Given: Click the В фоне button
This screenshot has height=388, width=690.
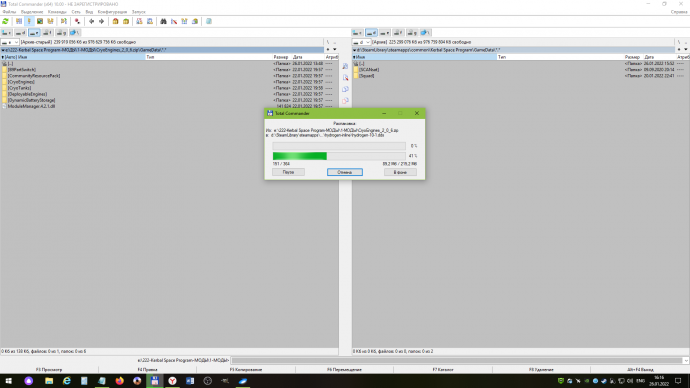Looking at the screenshot, I should [x=400, y=172].
